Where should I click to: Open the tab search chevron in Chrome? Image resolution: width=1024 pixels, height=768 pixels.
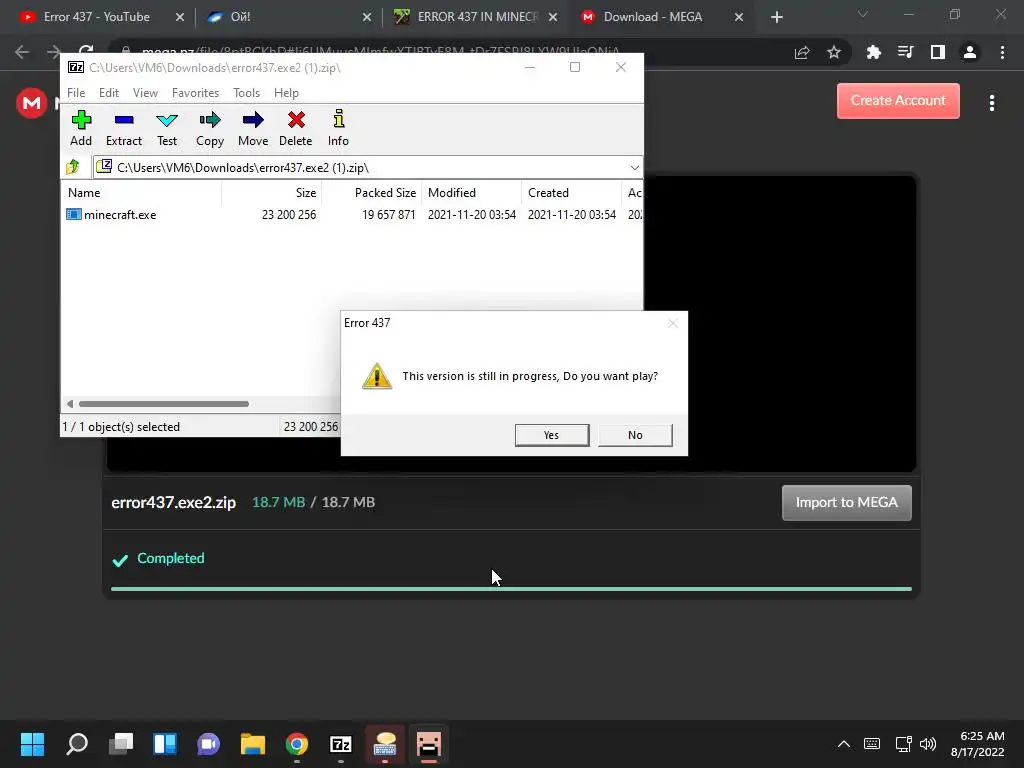coord(863,14)
